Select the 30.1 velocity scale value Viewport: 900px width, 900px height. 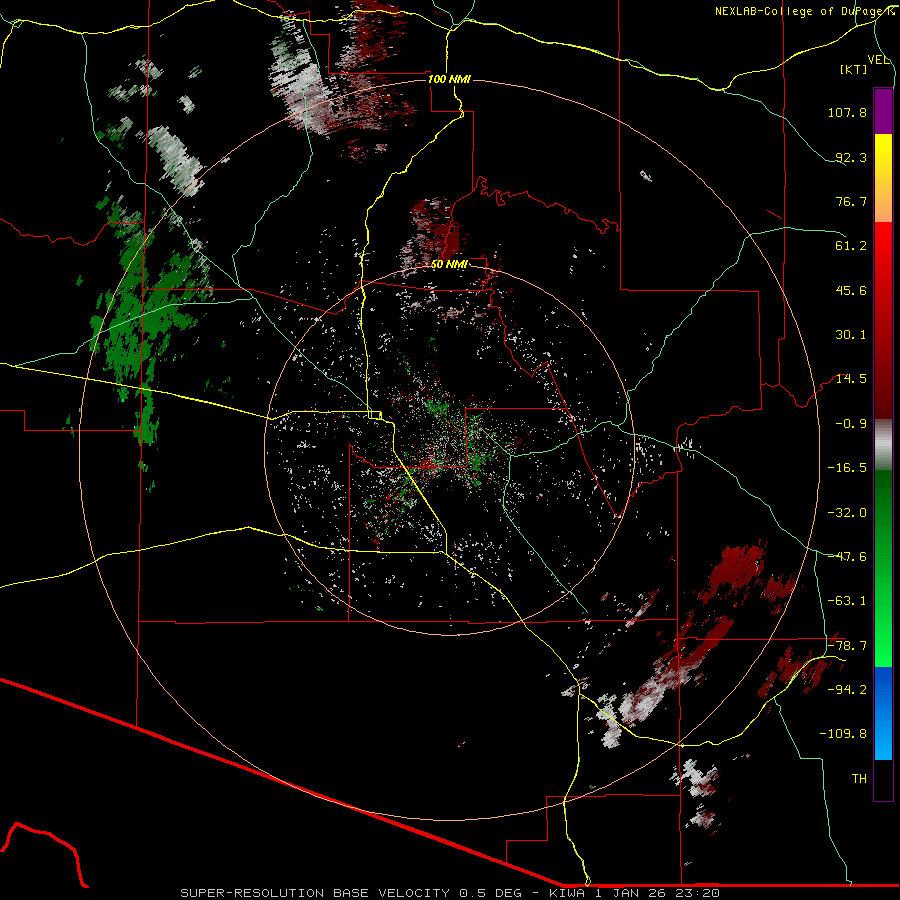pyautogui.click(x=851, y=335)
